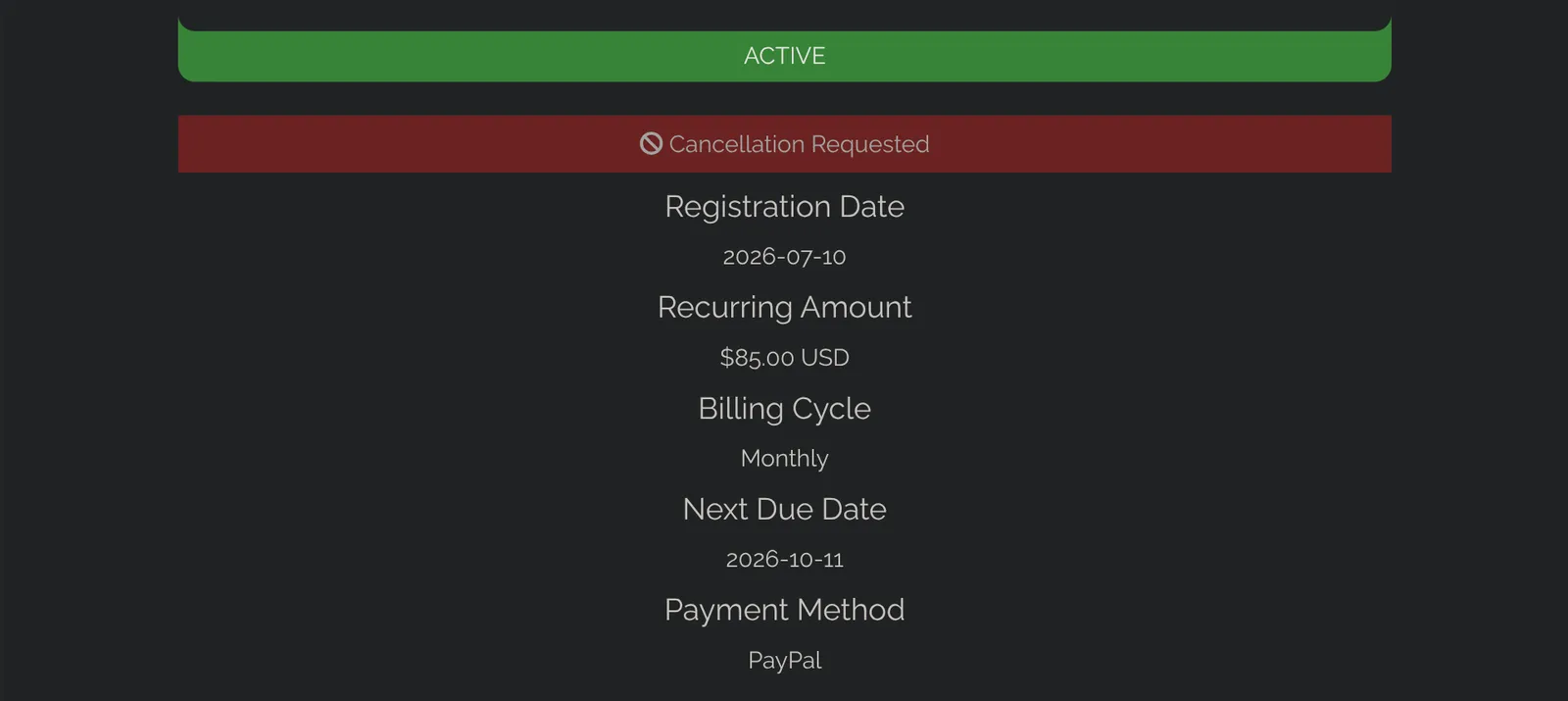Screen dimensions: 1568x701
Task: Select the Registration Date heading
Action: pyautogui.click(x=784, y=206)
